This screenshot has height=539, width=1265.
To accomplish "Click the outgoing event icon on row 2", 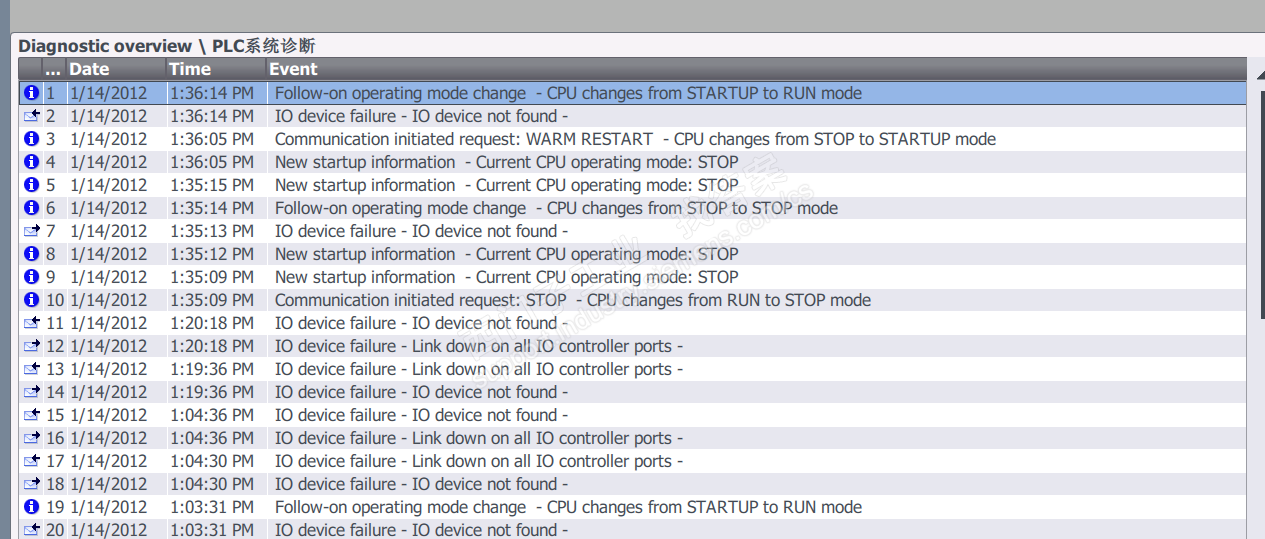I will pyautogui.click(x=31, y=116).
